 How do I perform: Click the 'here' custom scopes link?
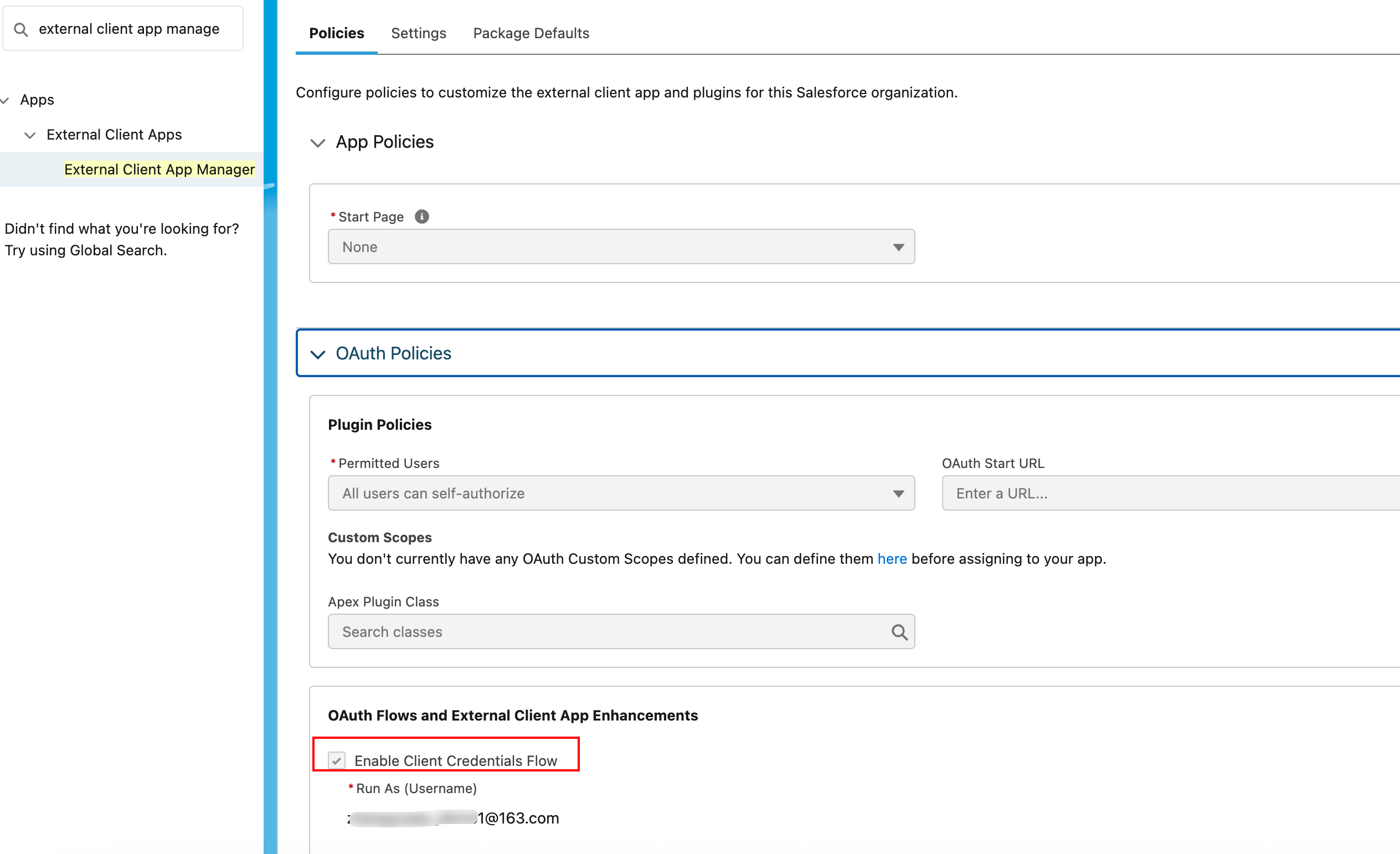click(x=892, y=559)
